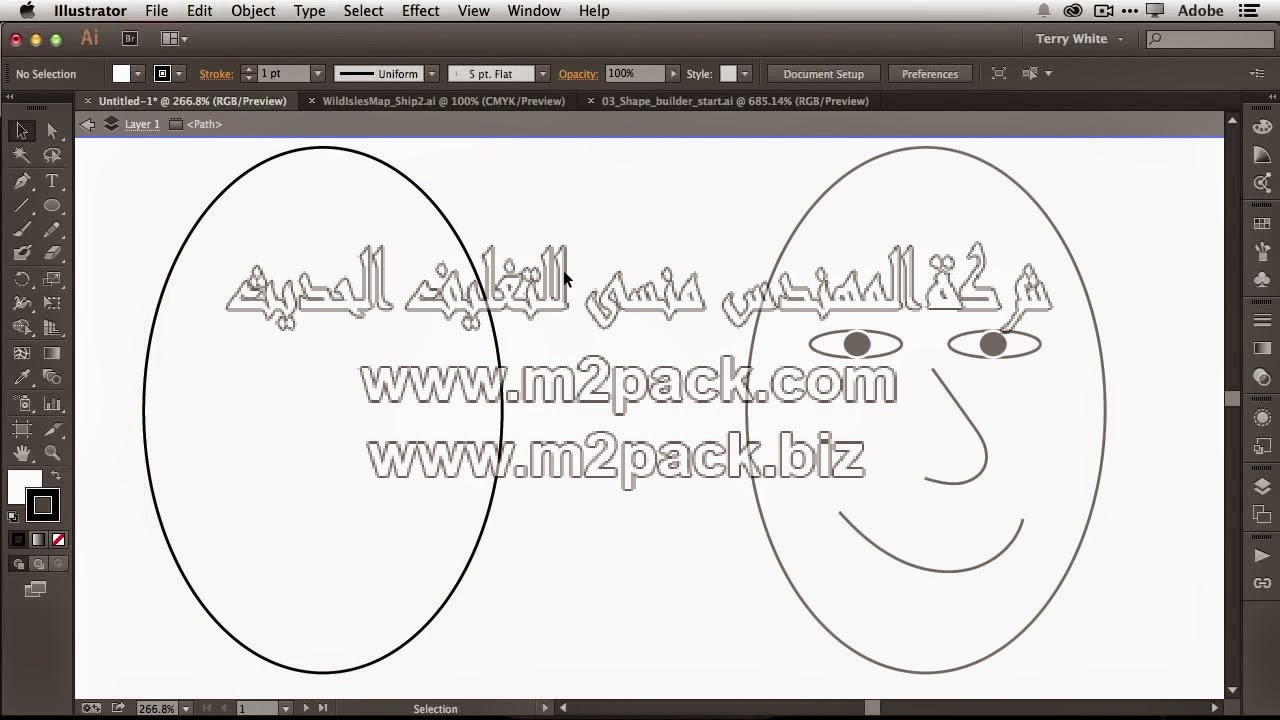
Task: Select the Direct Selection tool
Action: [53, 131]
